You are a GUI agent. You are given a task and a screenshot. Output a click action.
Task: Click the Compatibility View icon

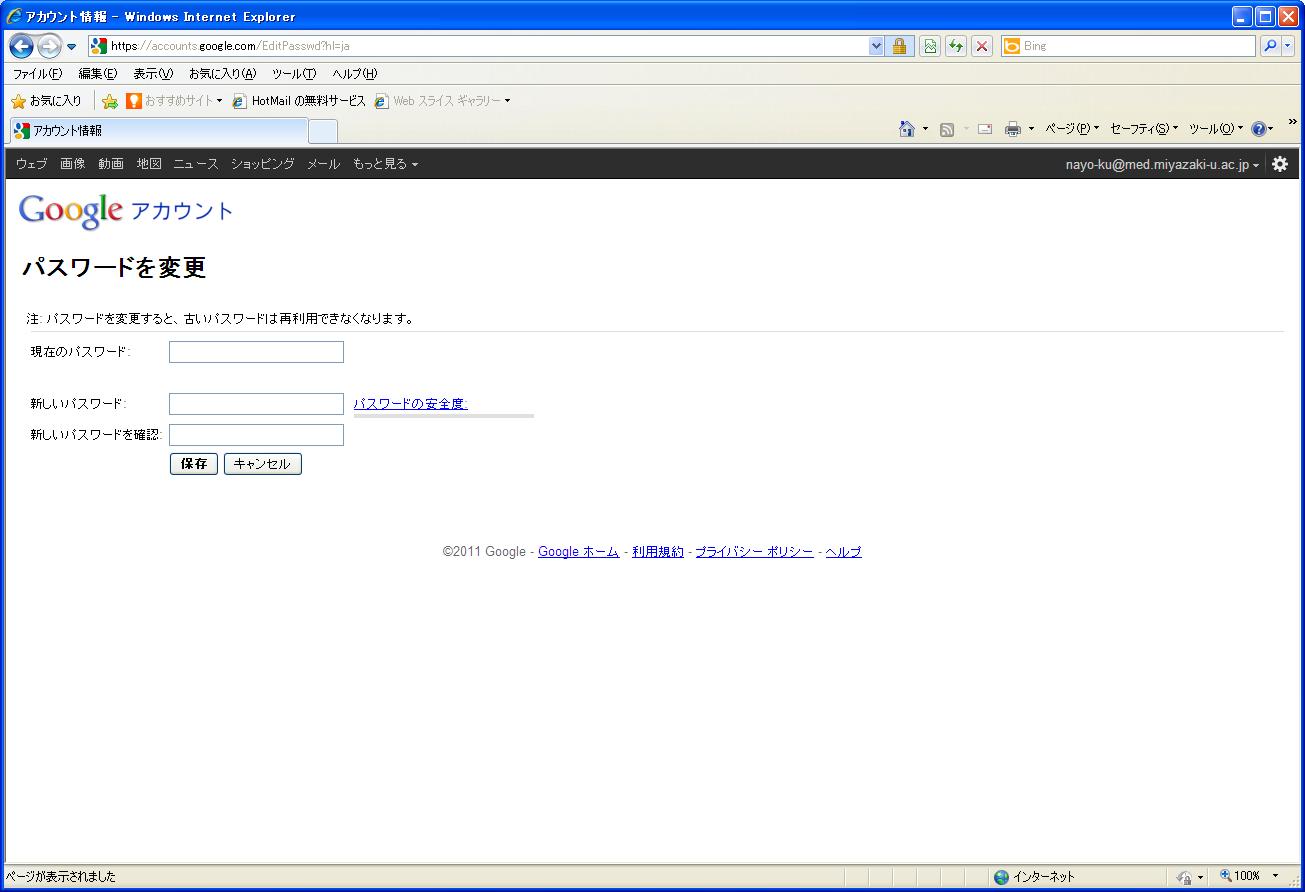click(x=930, y=46)
